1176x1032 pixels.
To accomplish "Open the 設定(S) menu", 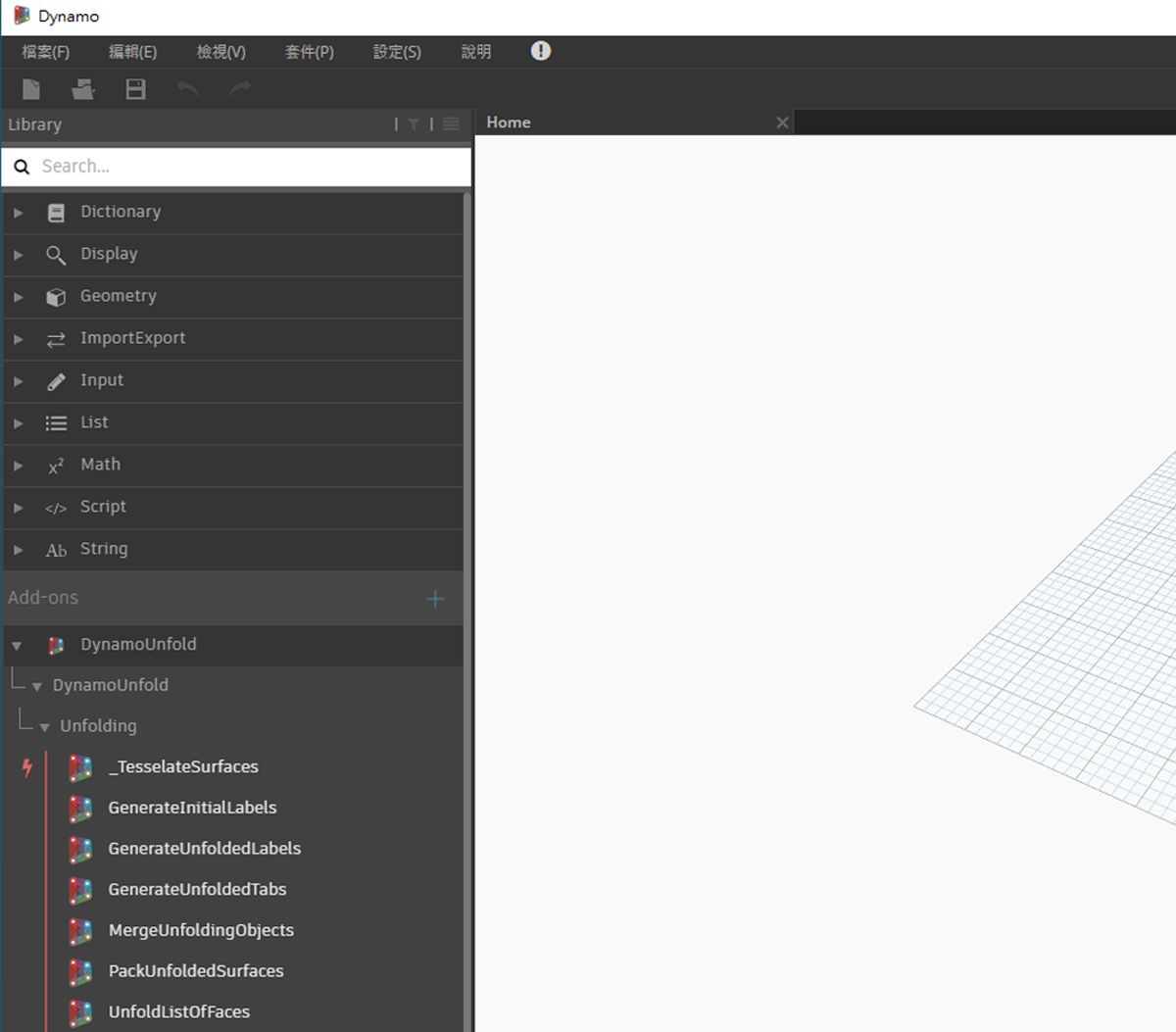I will (x=397, y=52).
